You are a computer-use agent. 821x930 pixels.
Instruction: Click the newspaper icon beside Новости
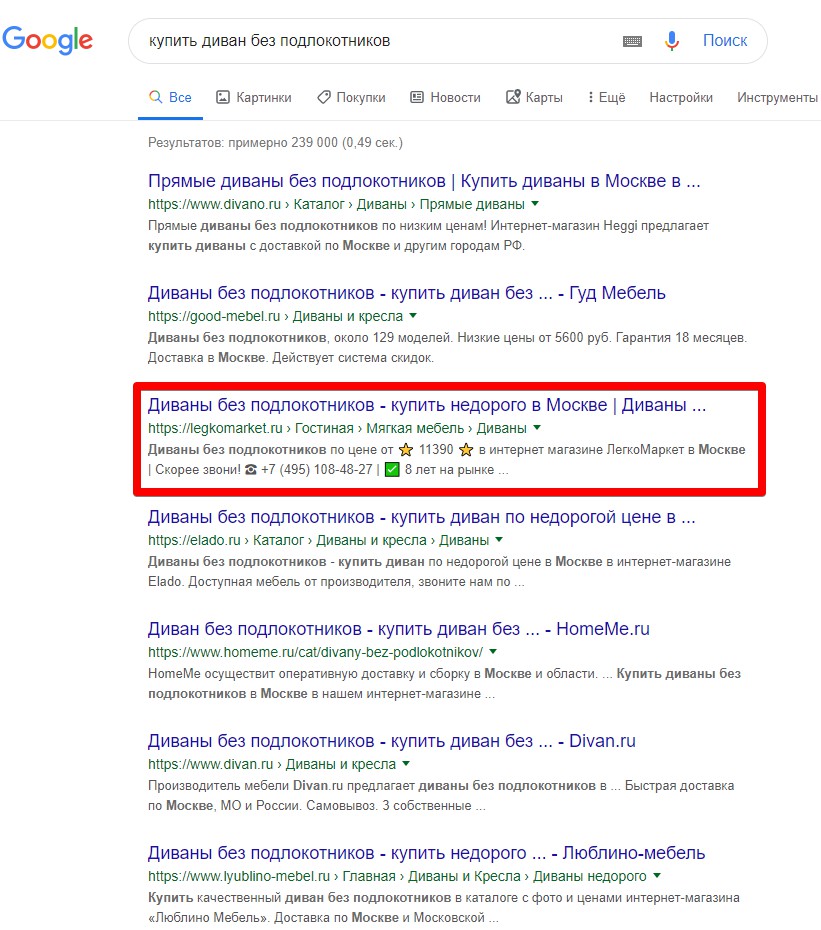click(x=417, y=97)
